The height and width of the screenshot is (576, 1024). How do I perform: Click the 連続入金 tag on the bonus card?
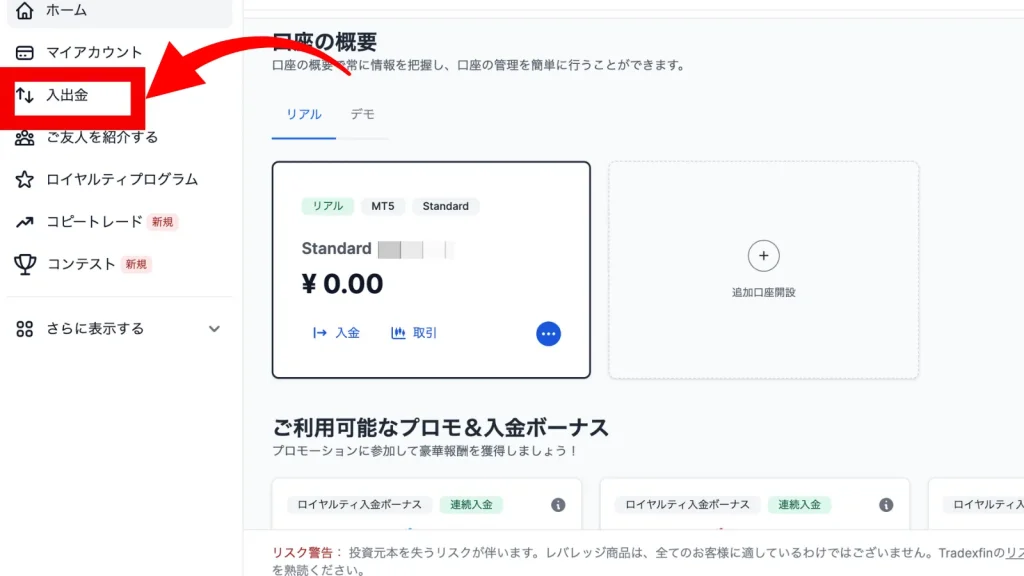tap(471, 505)
